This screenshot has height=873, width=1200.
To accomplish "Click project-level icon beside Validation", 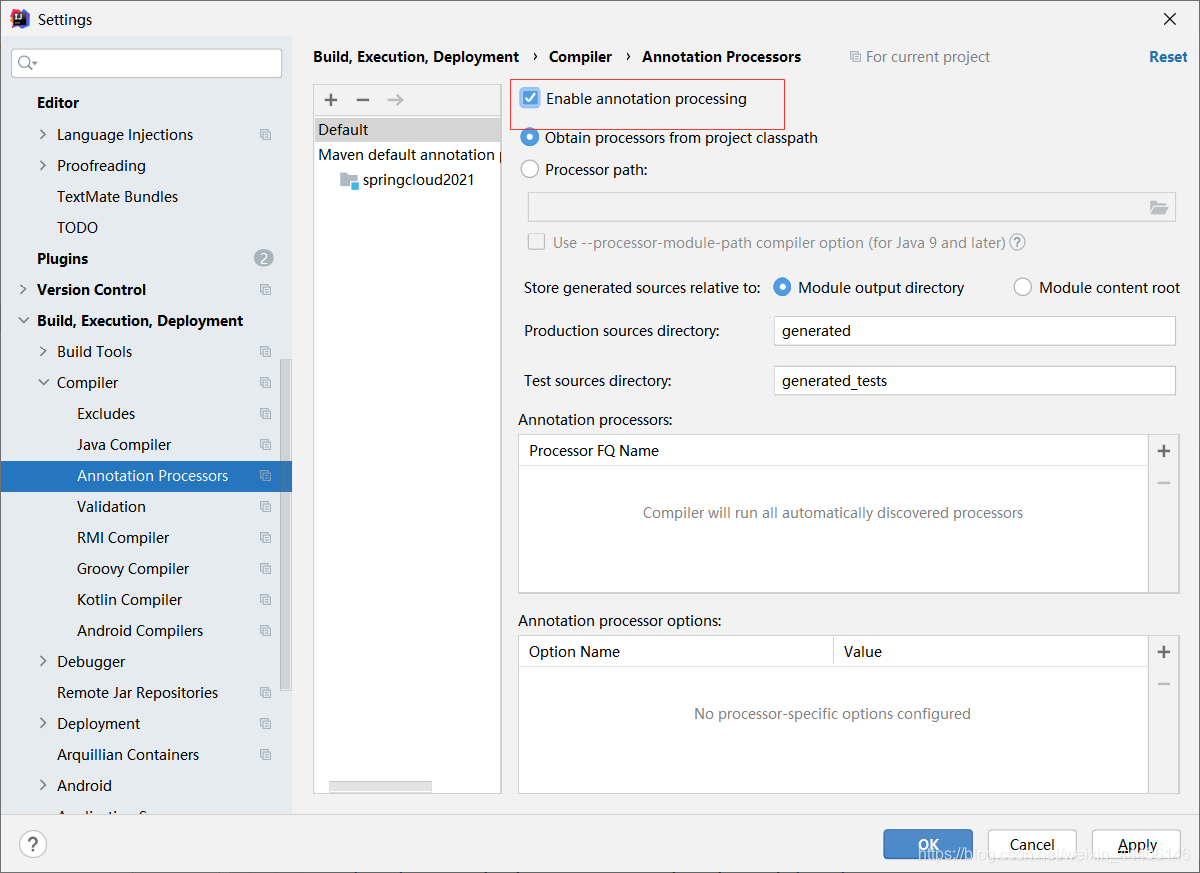I will coord(265,507).
